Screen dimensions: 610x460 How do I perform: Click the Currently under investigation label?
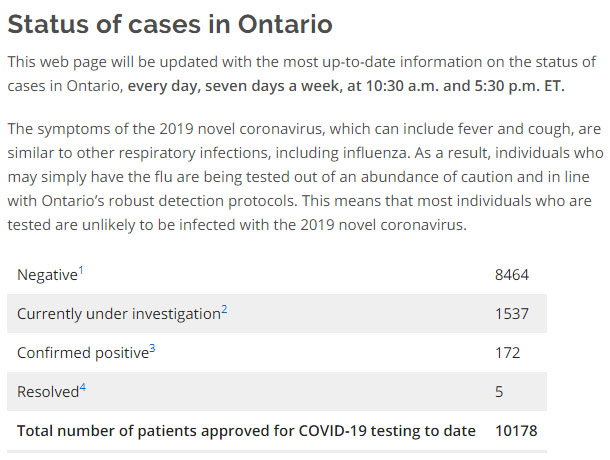pyautogui.click(x=118, y=314)
